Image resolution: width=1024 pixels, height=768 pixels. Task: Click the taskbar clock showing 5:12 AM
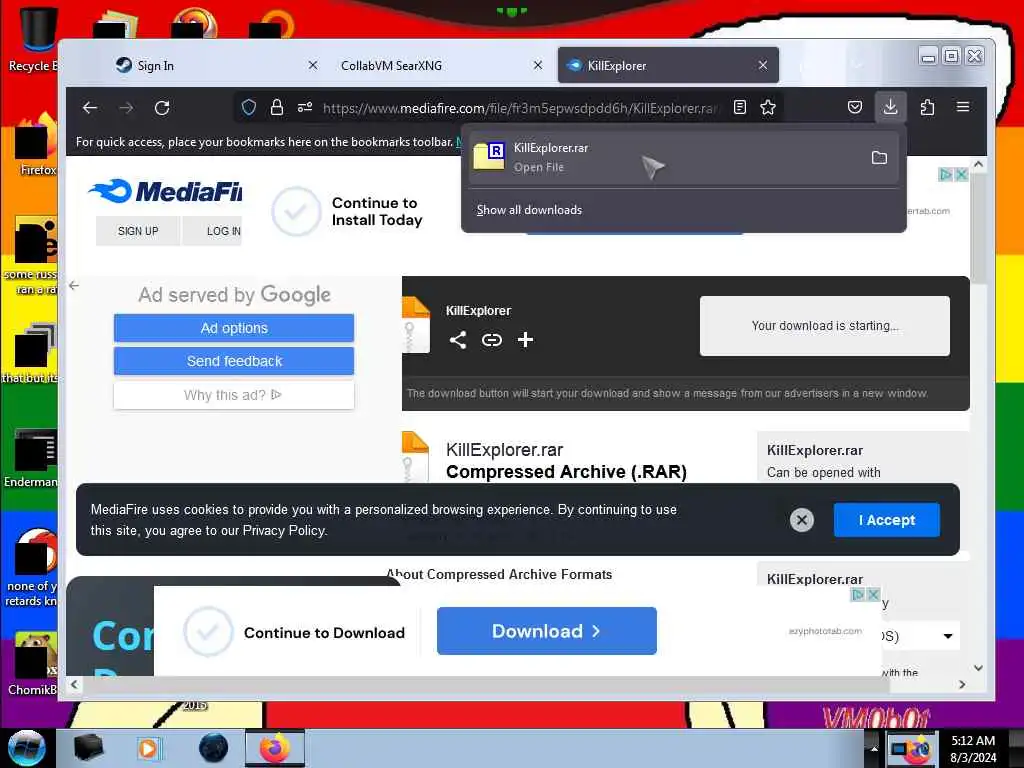973,749
